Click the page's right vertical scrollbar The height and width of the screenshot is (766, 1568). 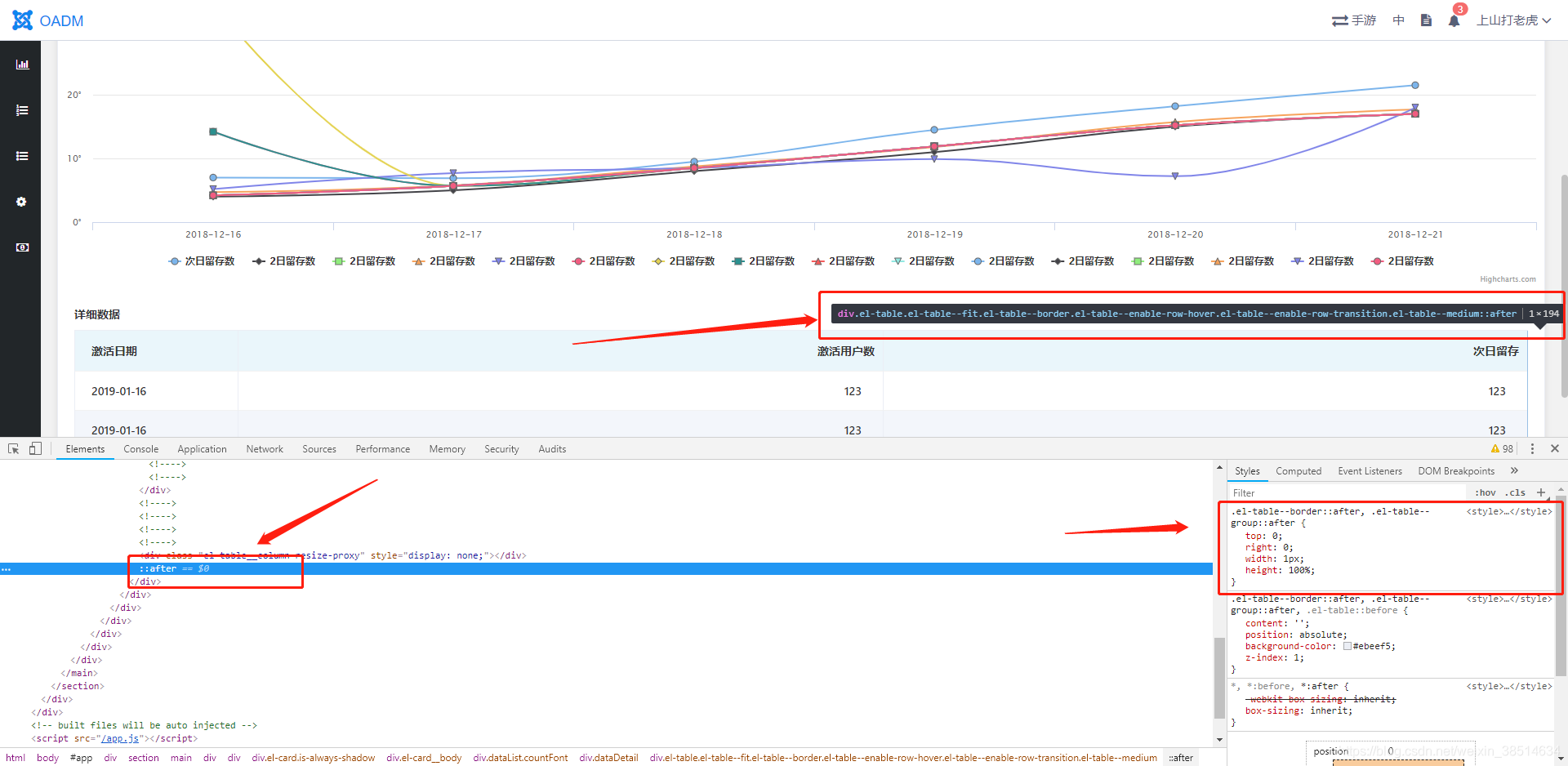click(x=1563, y=285)
